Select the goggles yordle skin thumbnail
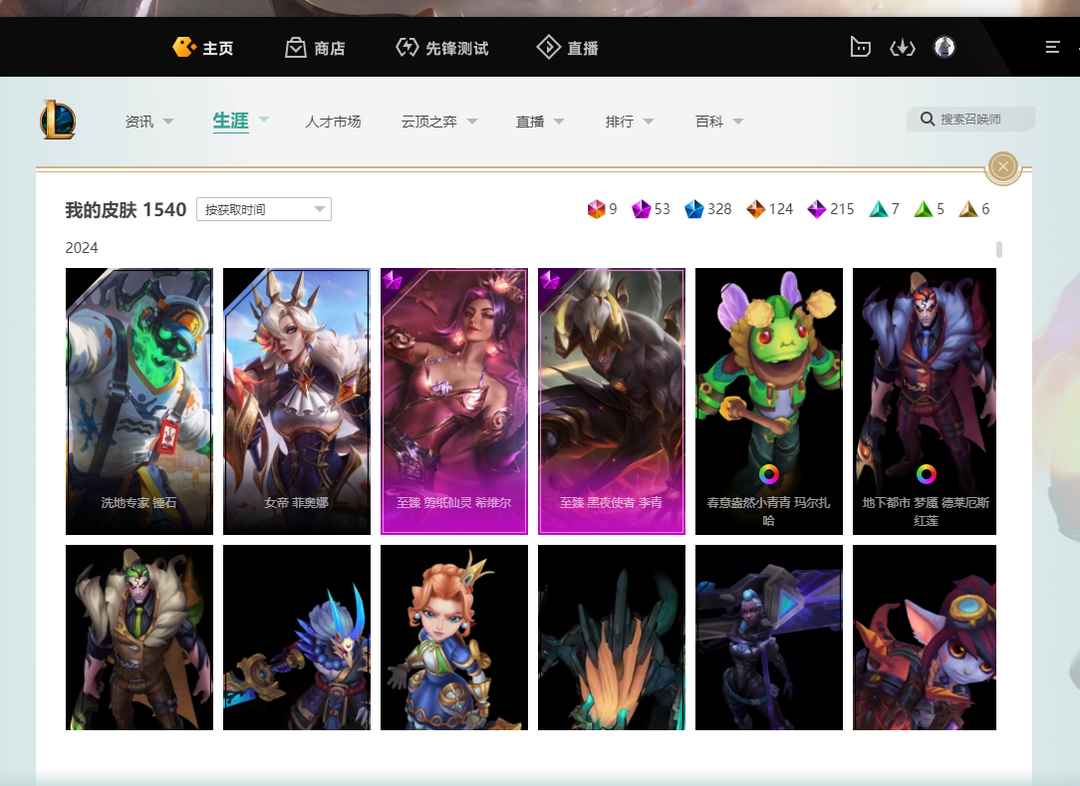Viewport: 1080px width, 786px height. click(x=924, y=637)
